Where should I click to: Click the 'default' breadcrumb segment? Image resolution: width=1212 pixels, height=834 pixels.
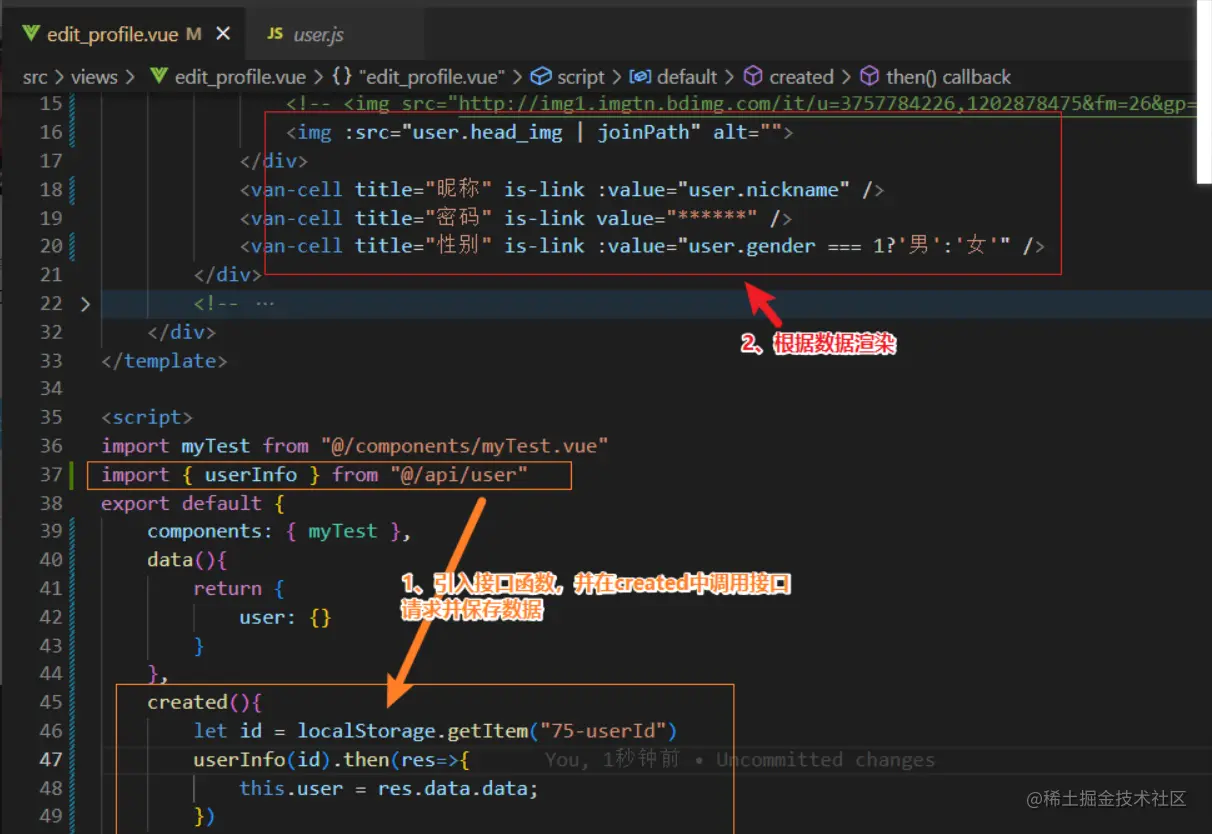pos(687,77)
